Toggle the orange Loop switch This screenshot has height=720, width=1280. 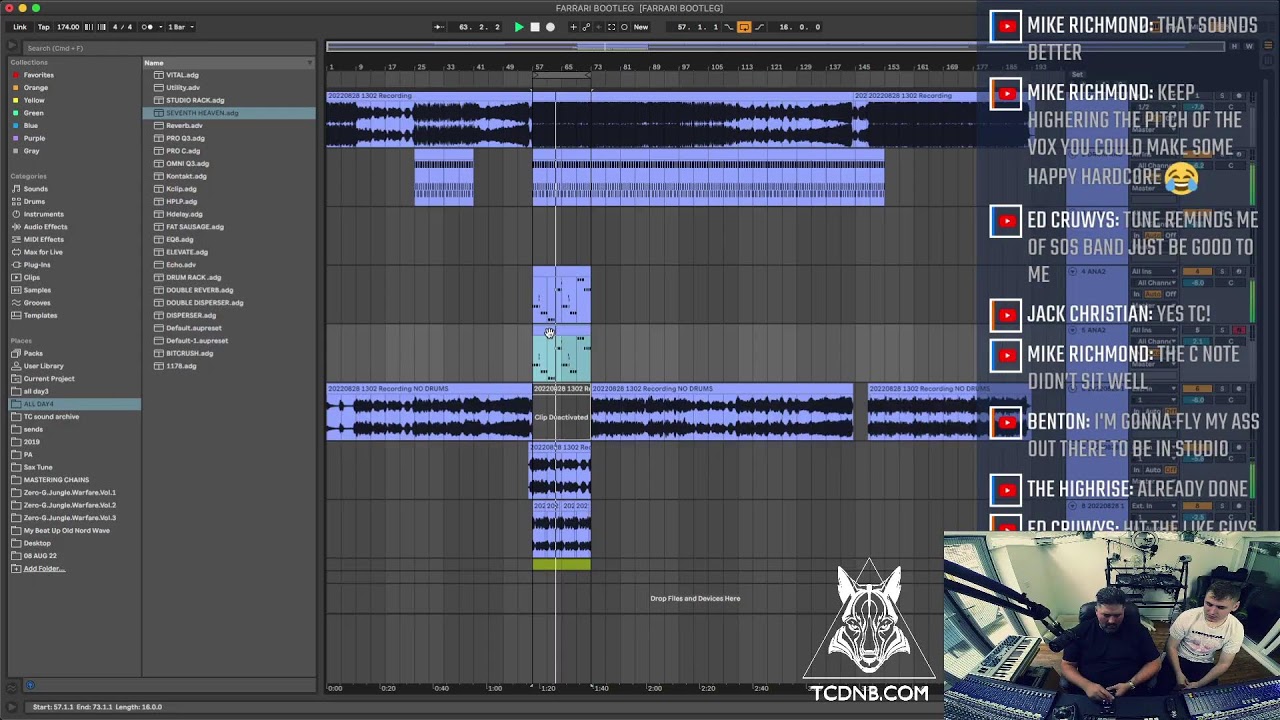744,27
